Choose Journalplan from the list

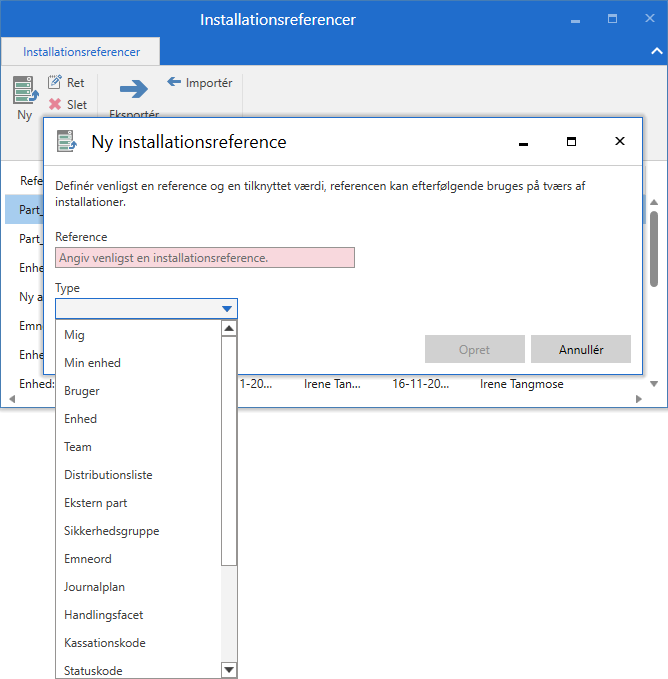point(139,587)
